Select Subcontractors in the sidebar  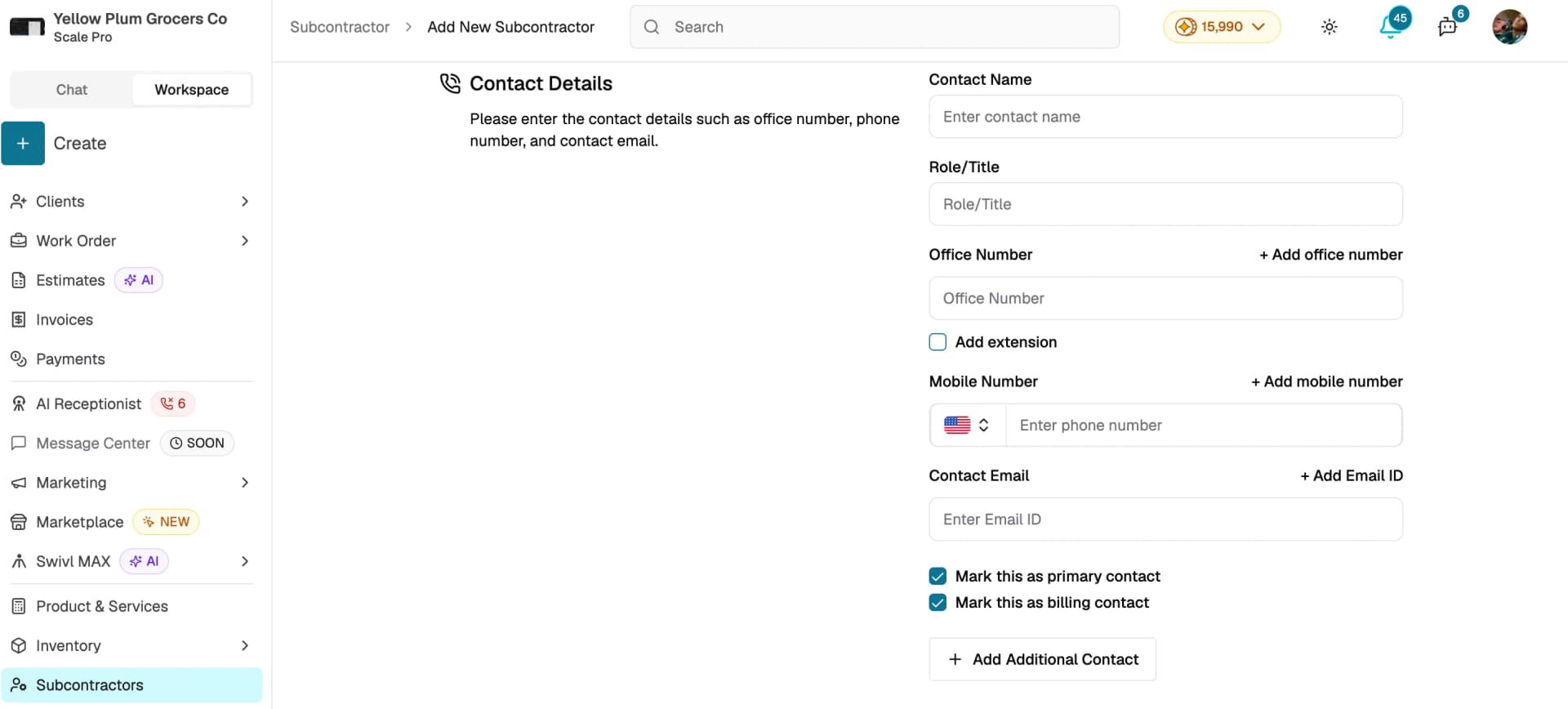[131, 685]
